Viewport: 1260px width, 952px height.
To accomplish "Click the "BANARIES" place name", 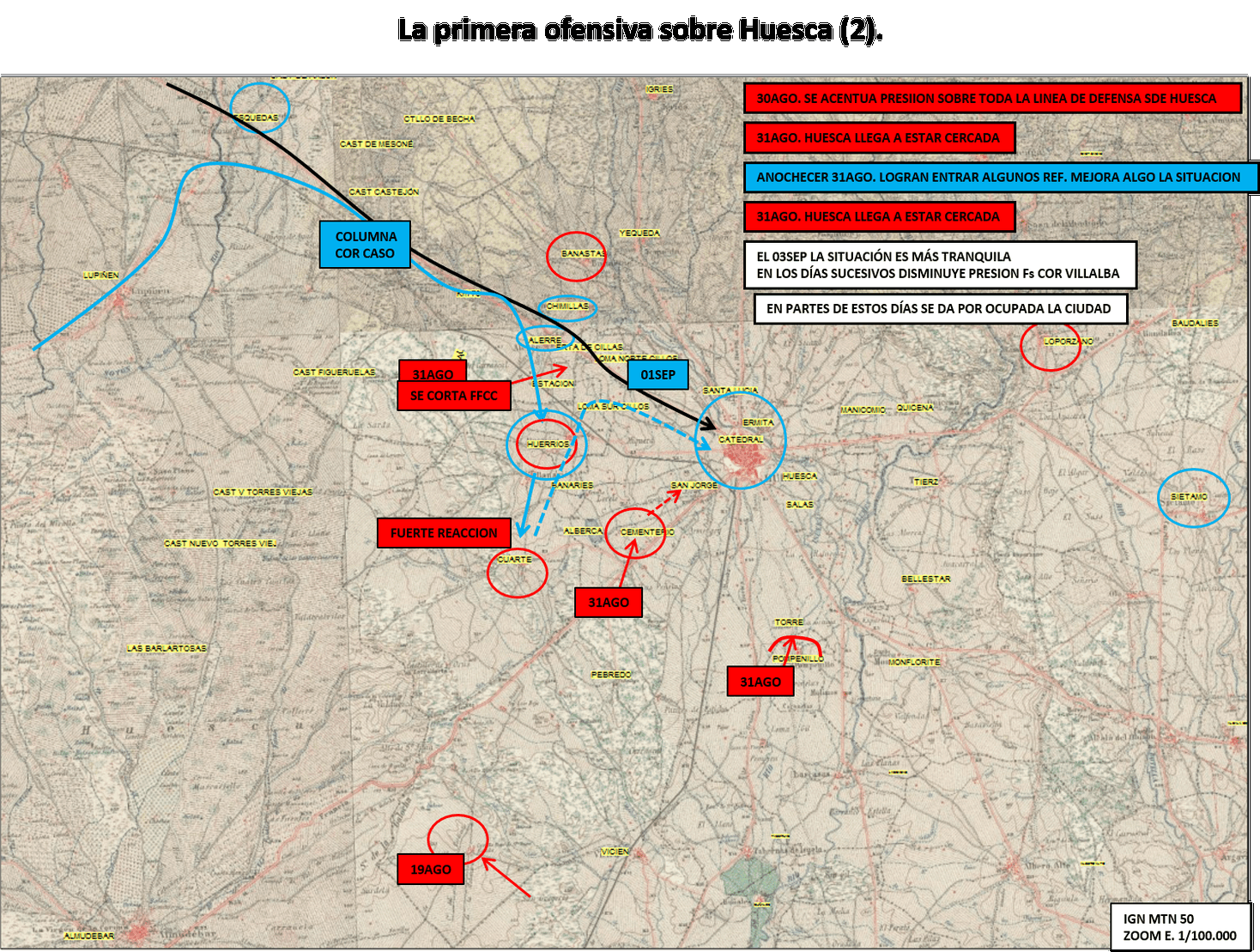I will click(x=572, y=486).
